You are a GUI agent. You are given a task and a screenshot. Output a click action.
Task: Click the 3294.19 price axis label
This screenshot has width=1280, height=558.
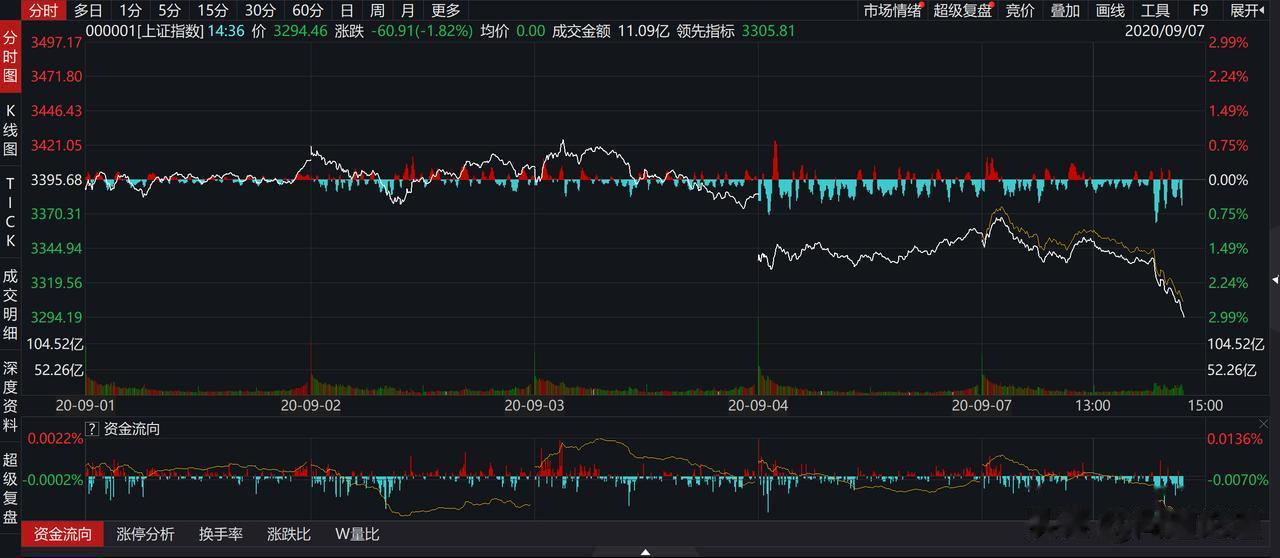(x=57, y=317)
